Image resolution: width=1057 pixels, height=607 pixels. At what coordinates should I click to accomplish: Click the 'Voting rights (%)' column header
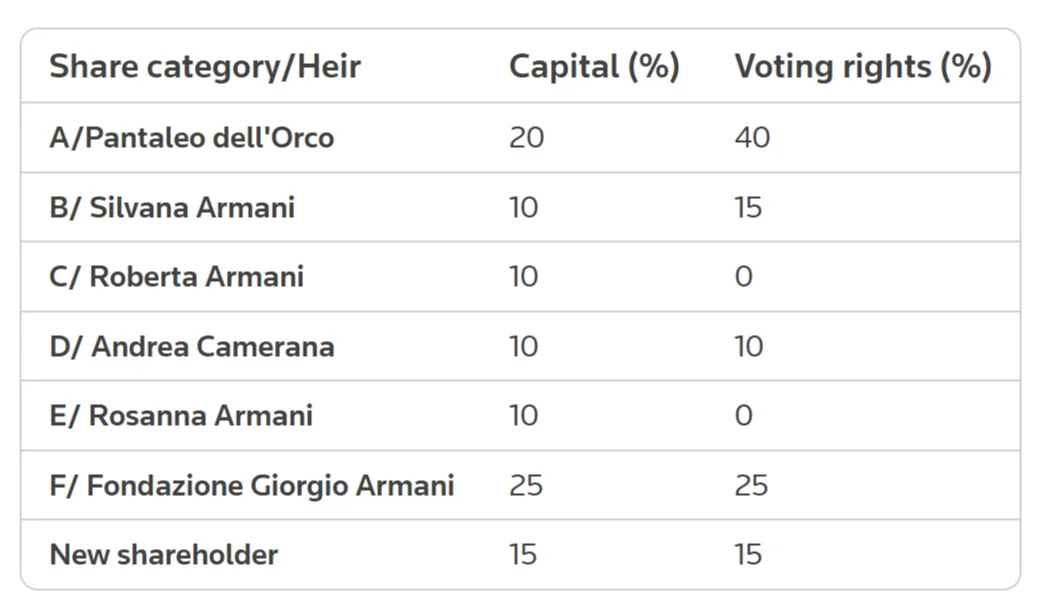[x=863, y=67]
